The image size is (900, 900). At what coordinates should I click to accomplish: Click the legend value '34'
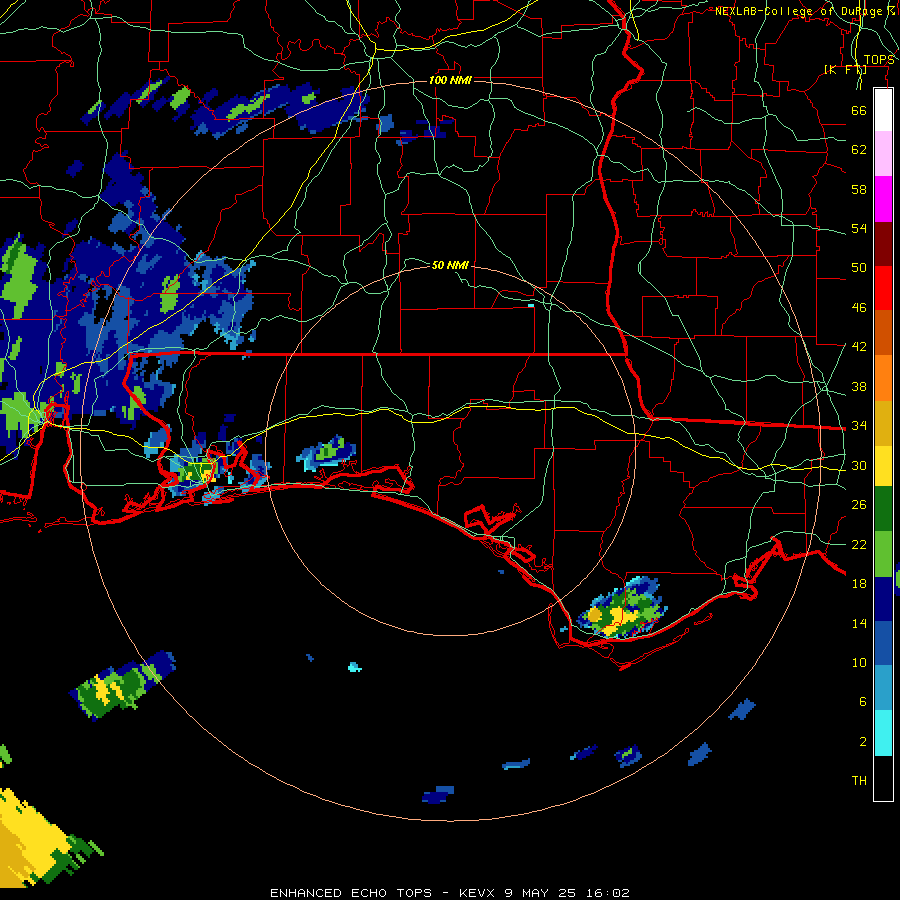(859, 425)
